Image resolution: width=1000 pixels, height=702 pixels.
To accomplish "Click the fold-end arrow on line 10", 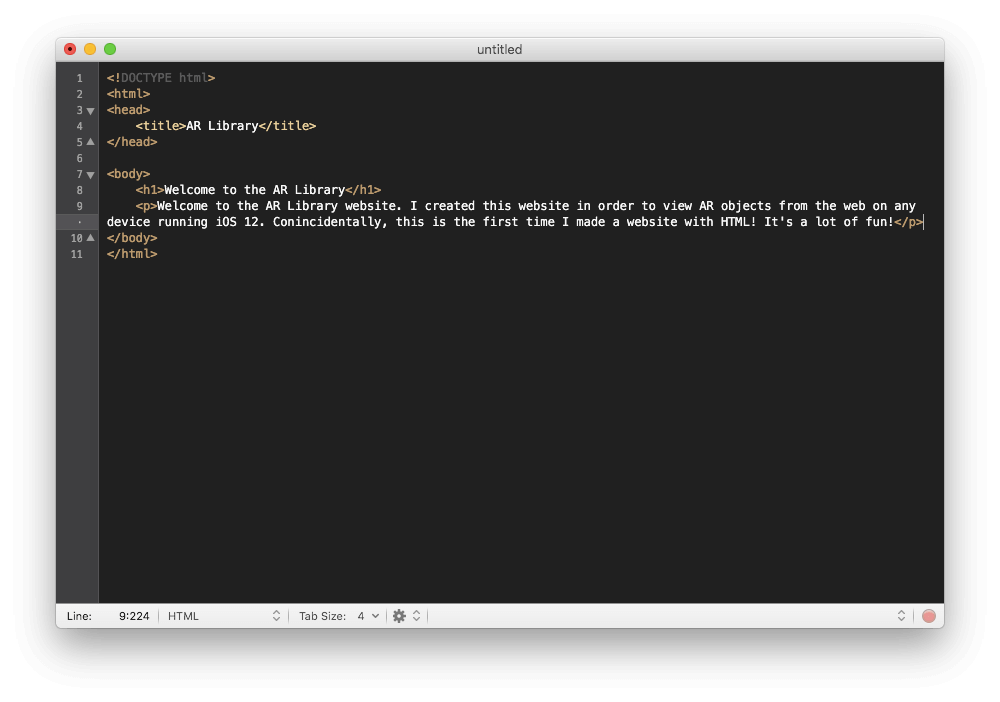I will click(x=90, y=238).
